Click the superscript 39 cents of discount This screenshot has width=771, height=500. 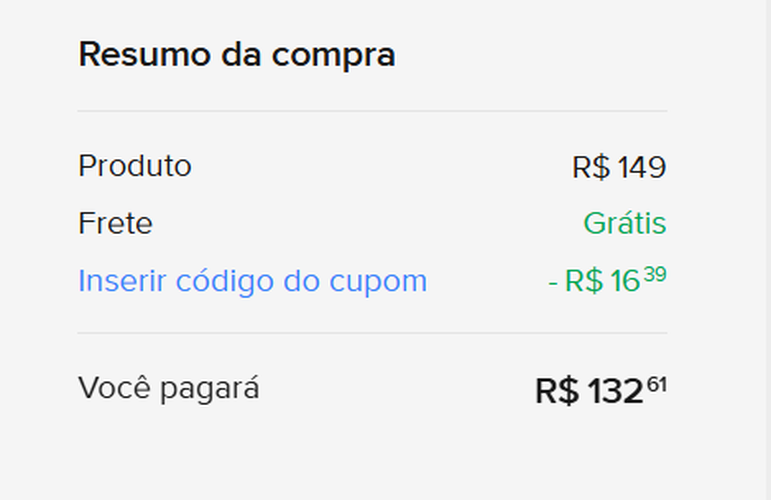(654, 273)
